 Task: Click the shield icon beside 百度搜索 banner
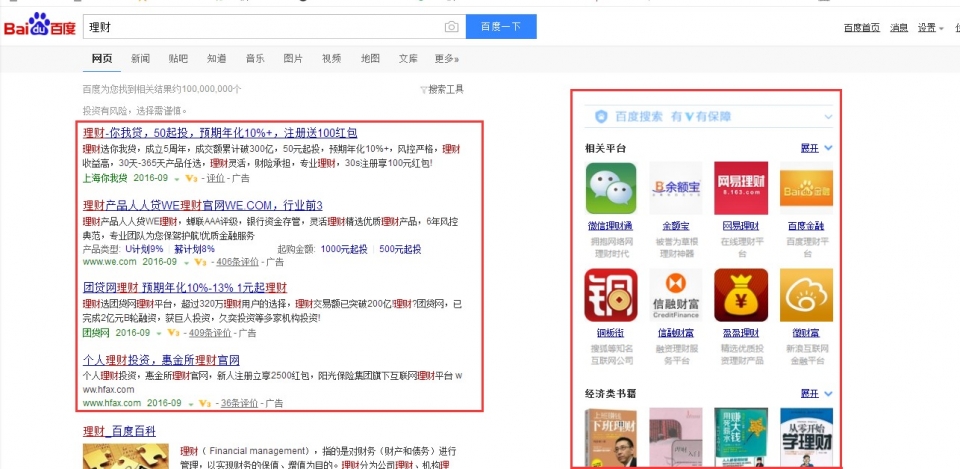tap(601, 116)
